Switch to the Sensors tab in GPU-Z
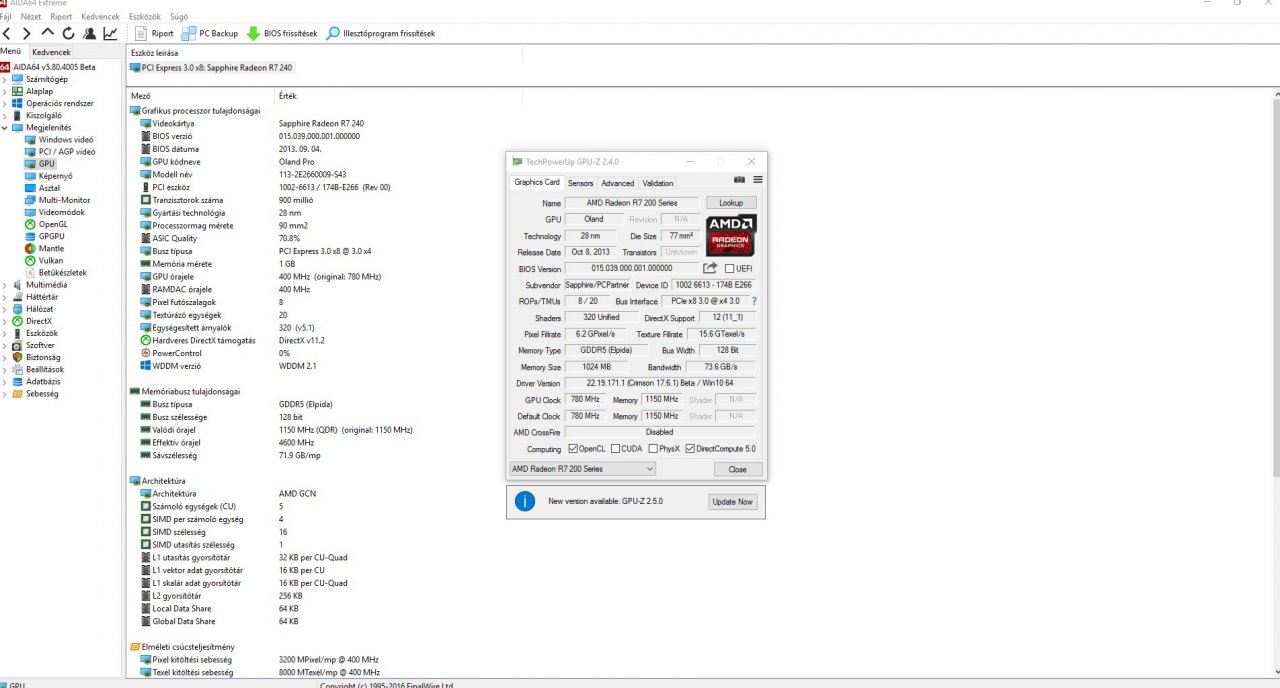Screen dimensions: 1280x688 (x=580, y=183)
